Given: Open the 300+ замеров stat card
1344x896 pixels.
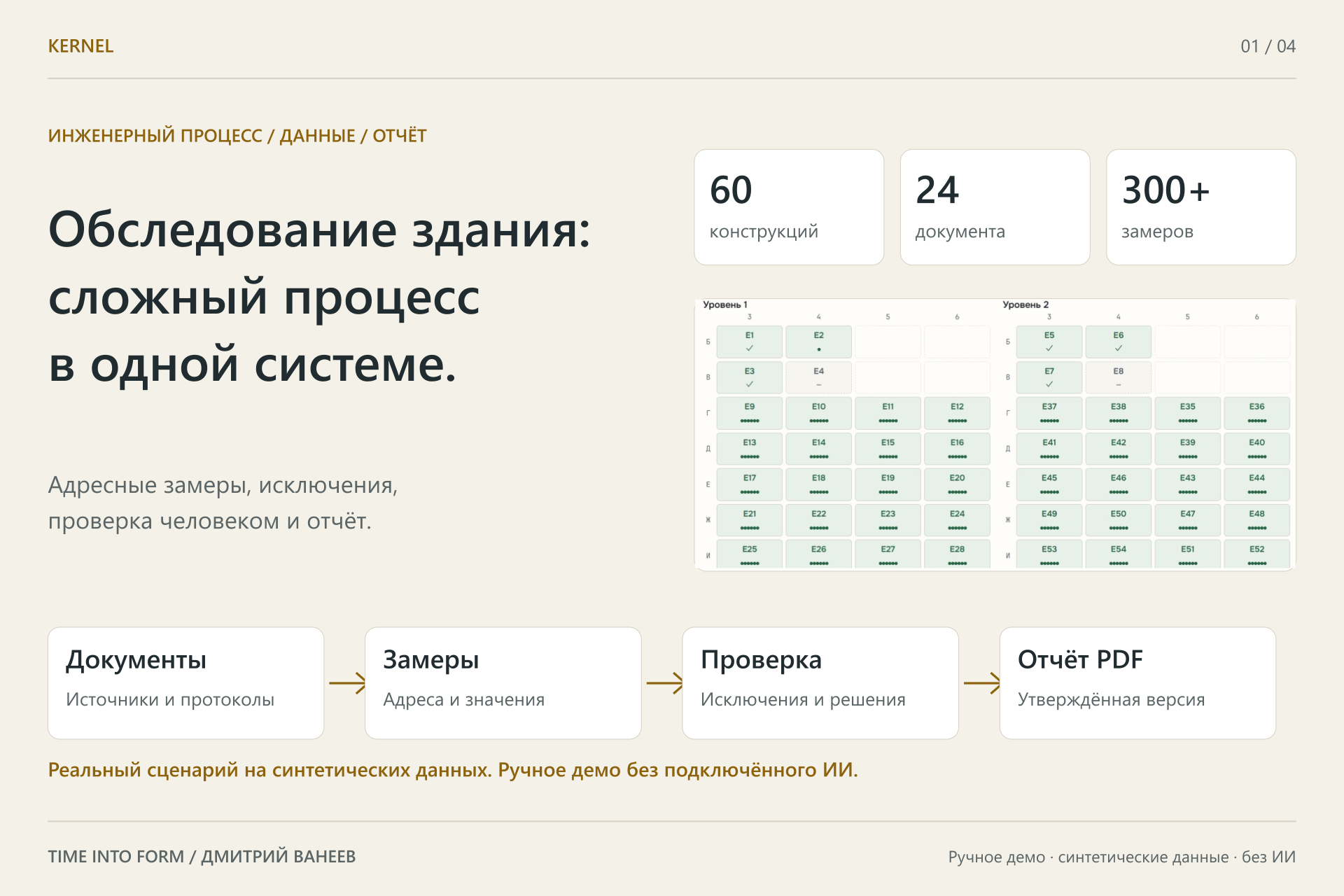Looking at the screenshot, I should click(1200, 207).
